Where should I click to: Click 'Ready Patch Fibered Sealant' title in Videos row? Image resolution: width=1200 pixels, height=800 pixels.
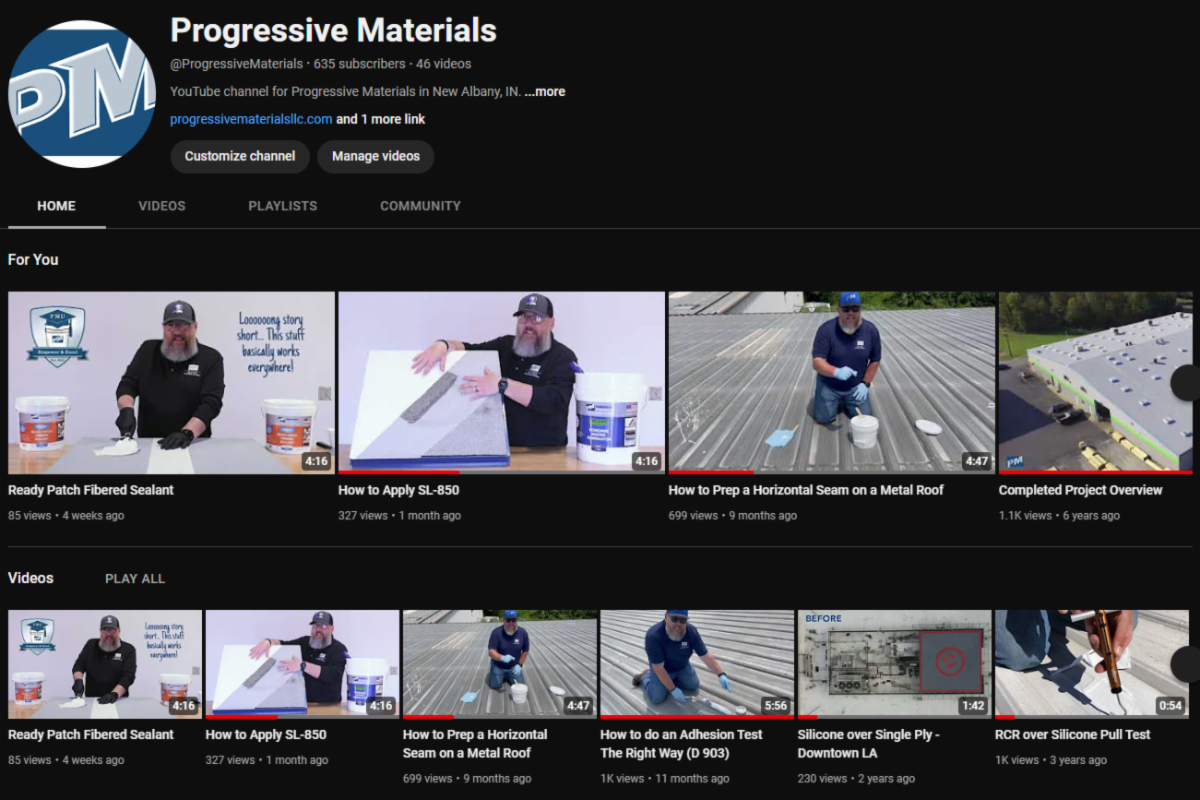91,734
